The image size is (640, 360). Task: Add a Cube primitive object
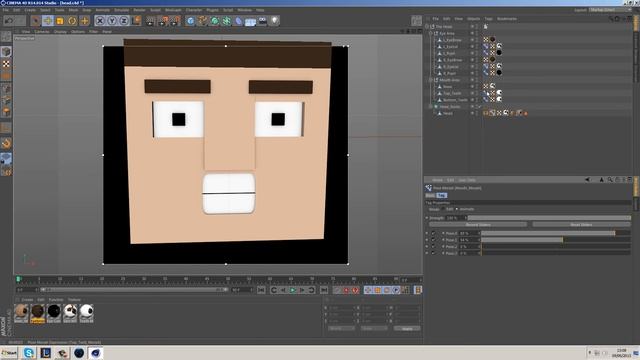point(190,20)
